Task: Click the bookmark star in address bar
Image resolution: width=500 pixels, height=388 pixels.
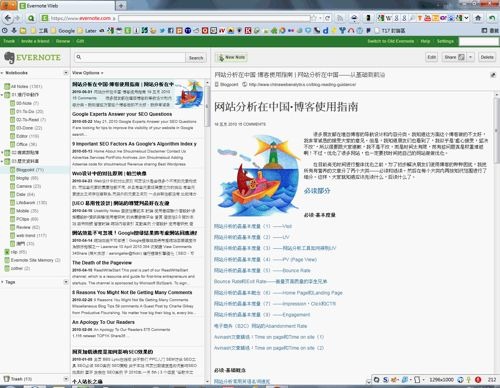Action: (x=314, y=18)
